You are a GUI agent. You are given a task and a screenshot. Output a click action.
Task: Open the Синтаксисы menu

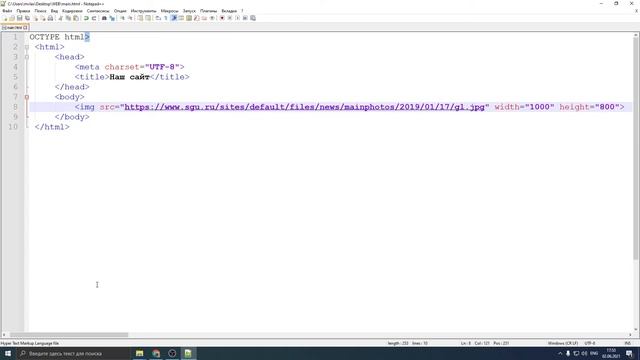point(98,11)
